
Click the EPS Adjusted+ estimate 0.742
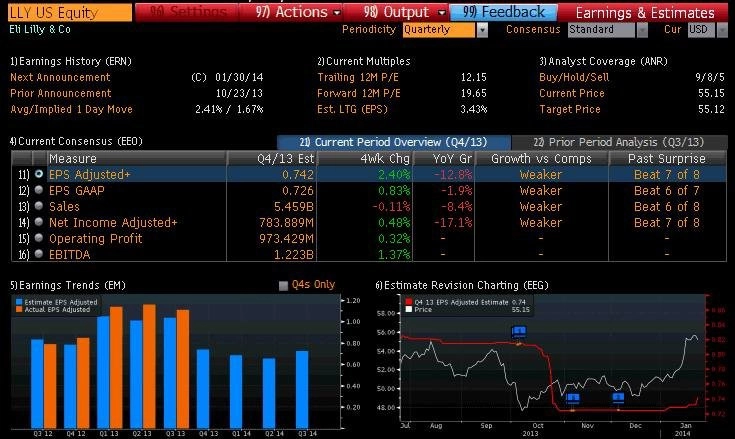pos(298,175)
